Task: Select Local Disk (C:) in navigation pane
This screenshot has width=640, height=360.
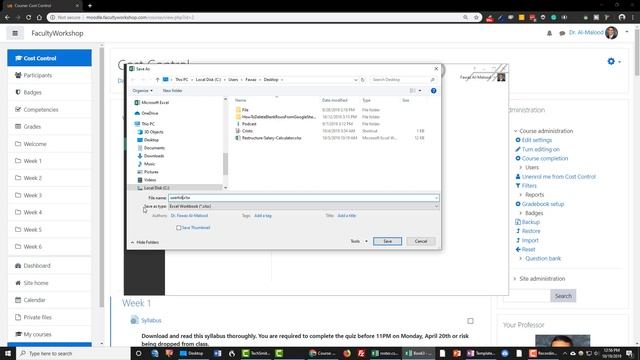Action: click(156, 188)
